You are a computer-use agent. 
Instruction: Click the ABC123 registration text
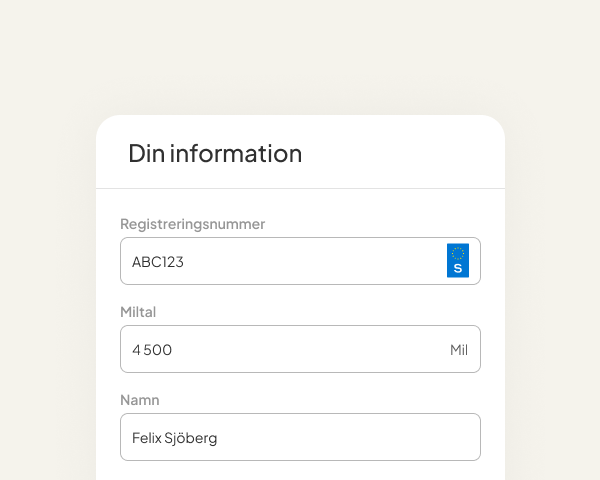(158, 262)
